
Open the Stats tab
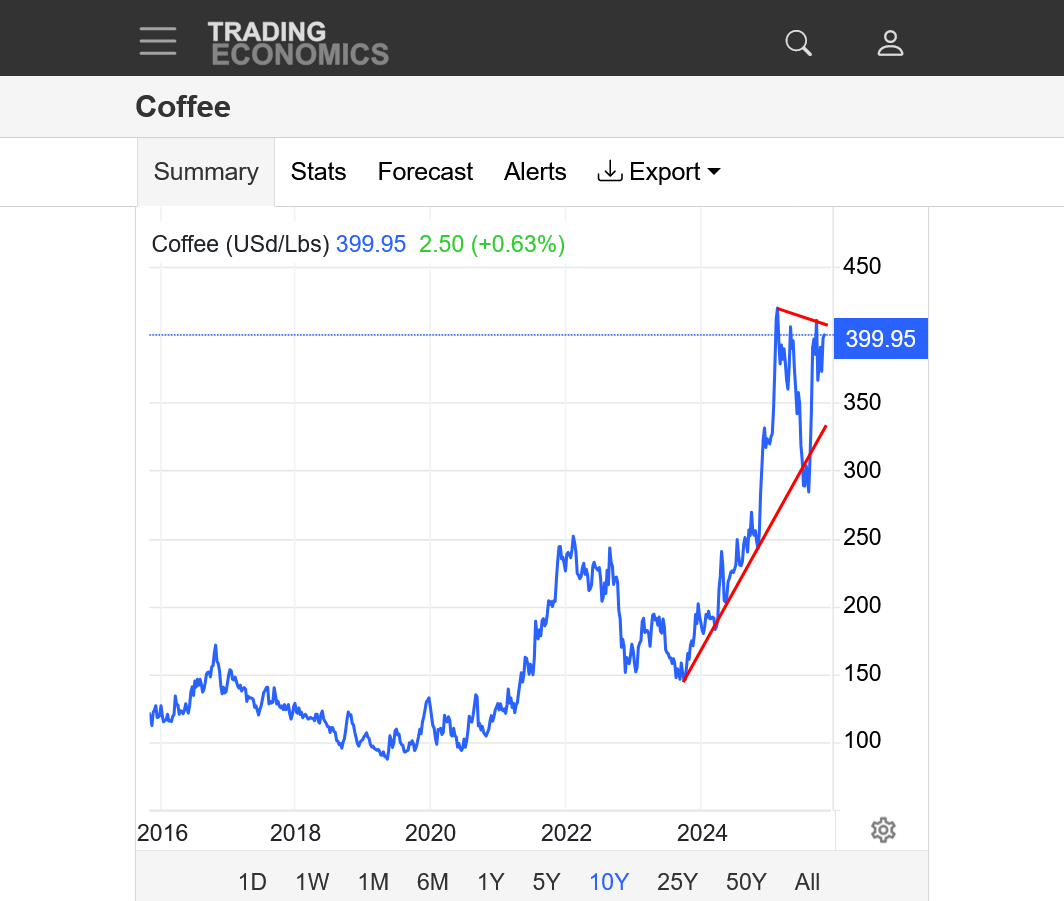pyautogui.click(x=318, y=172)
